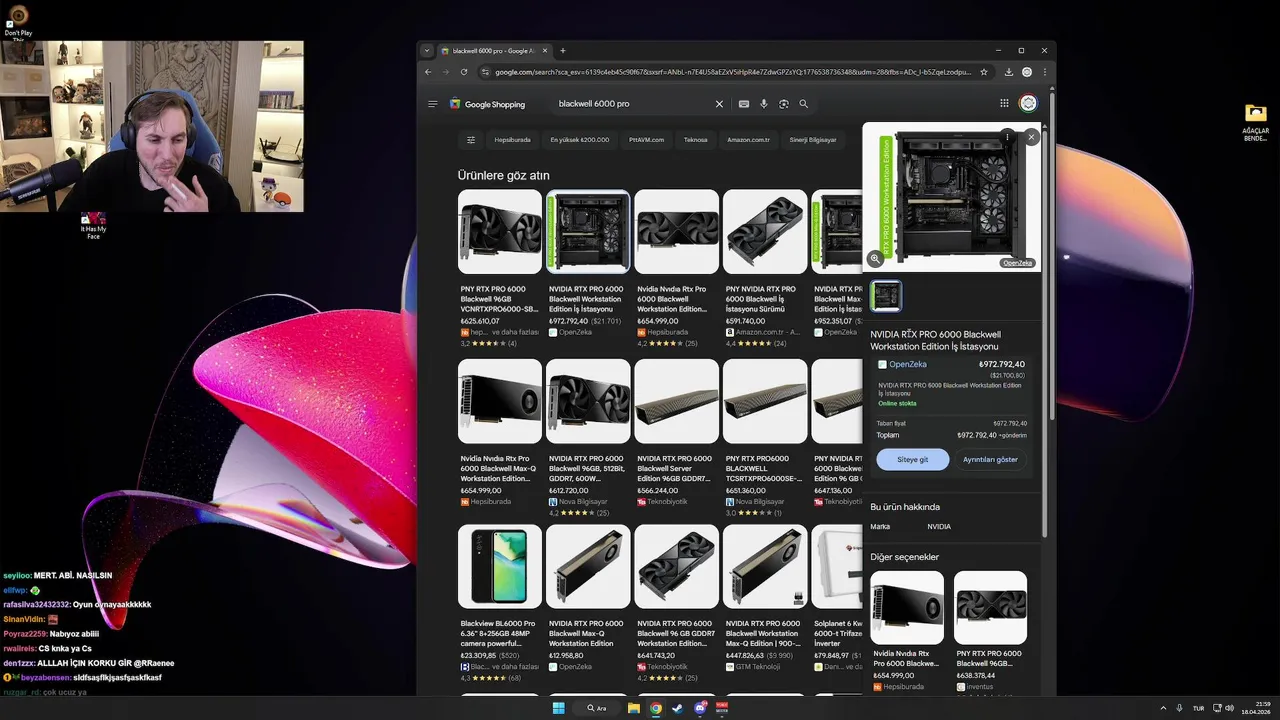Open the Windows Start menu
This screenshot has width=1280, height=720.
(558, 708)
